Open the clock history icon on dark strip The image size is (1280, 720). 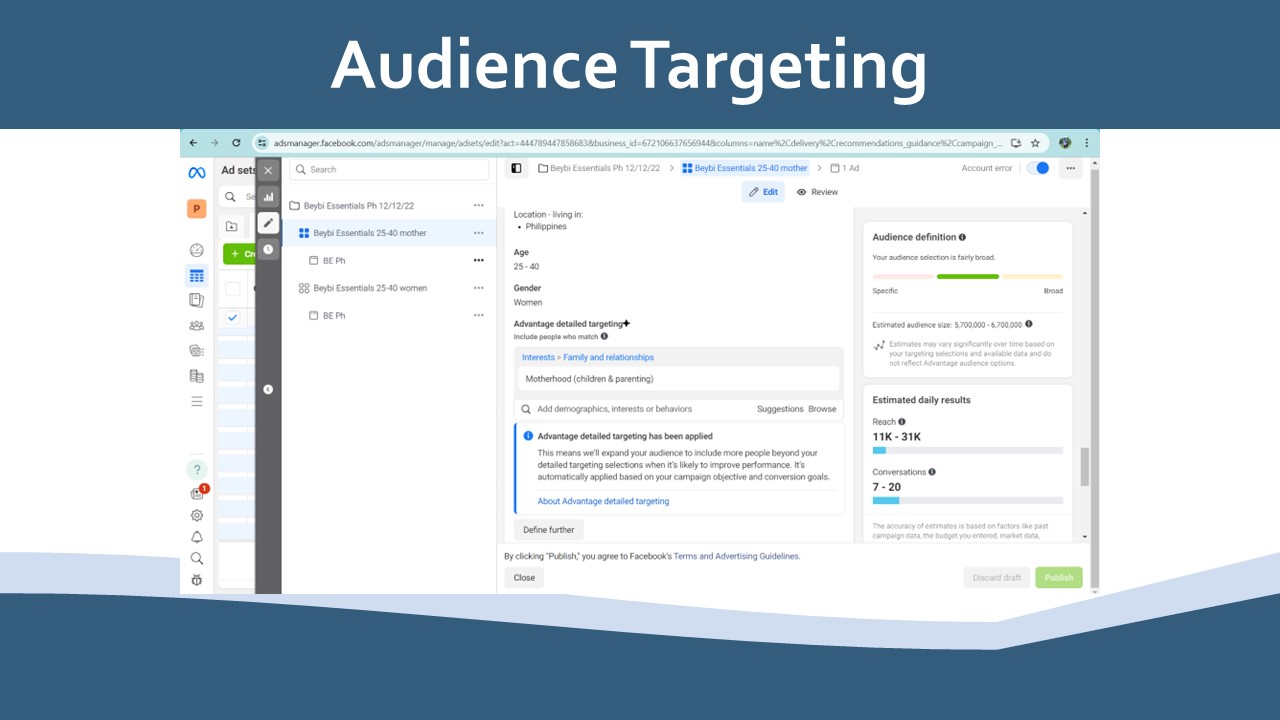[268, 249]
